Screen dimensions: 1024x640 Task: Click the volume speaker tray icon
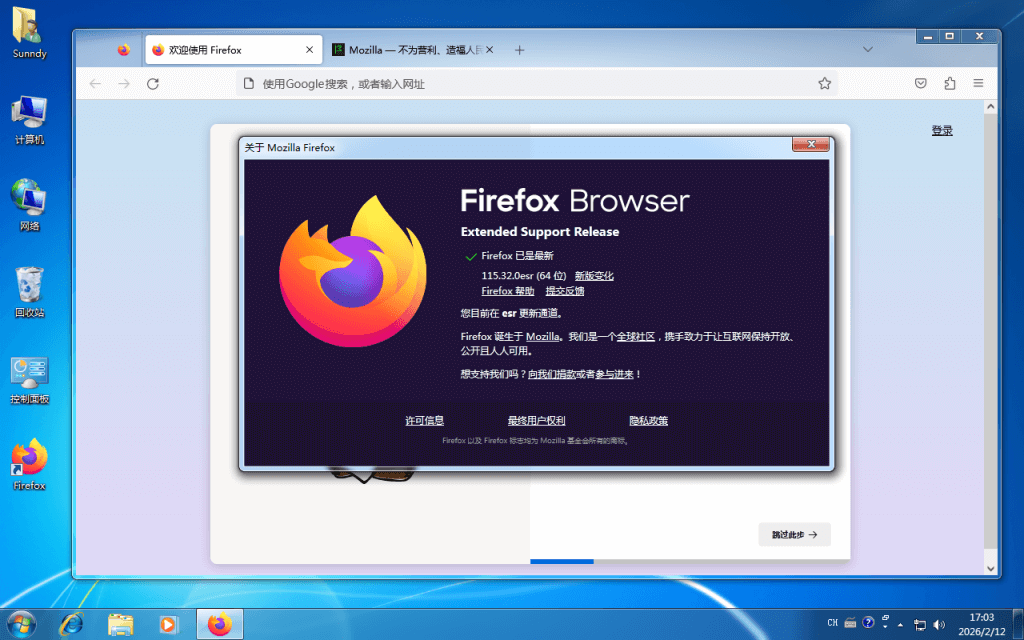point(939,625)
